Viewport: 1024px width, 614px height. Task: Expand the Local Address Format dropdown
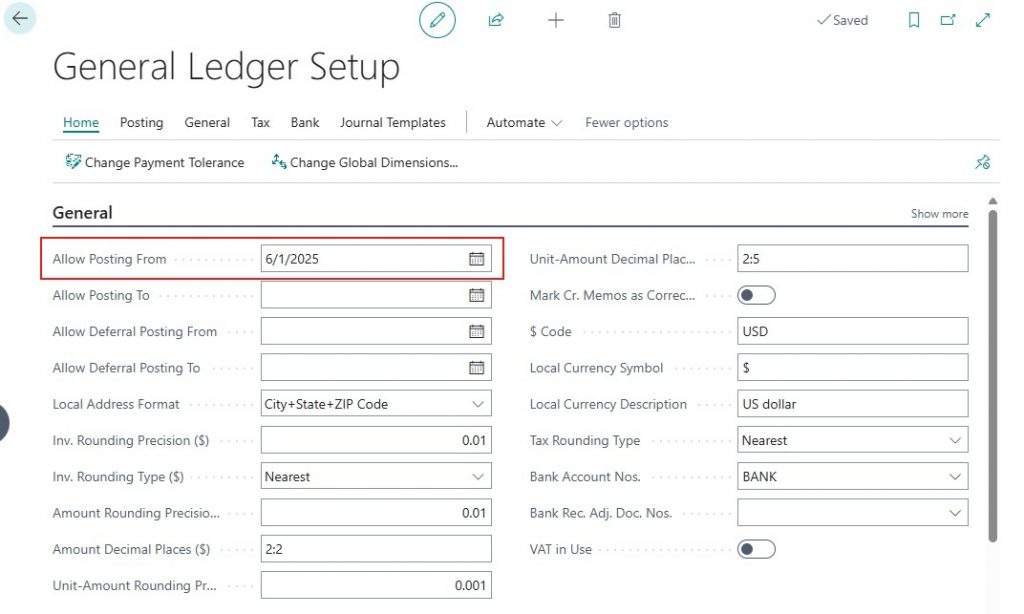pos(477,404)
